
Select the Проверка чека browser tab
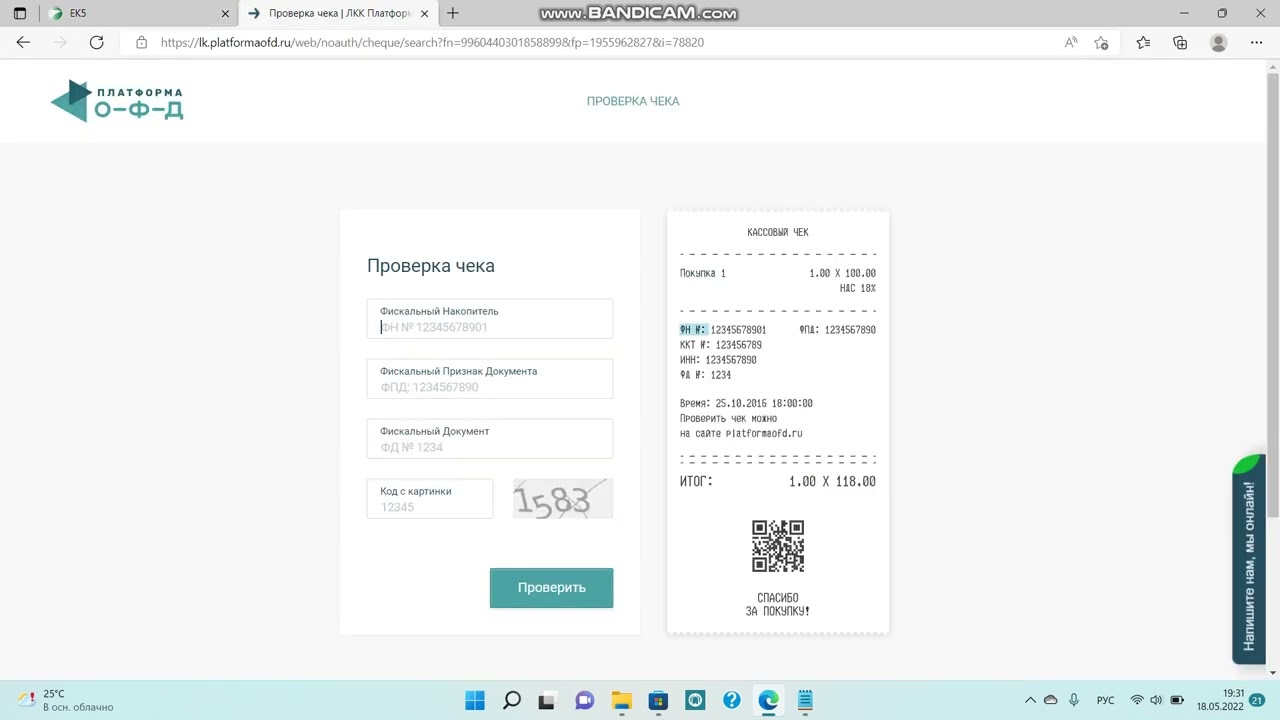[338, 14]
